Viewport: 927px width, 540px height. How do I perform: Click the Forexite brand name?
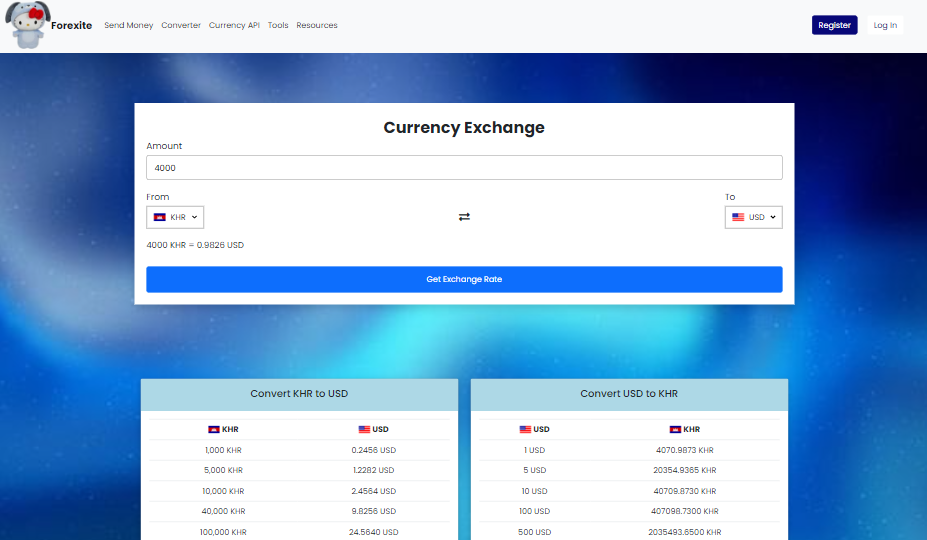point(72,25)
